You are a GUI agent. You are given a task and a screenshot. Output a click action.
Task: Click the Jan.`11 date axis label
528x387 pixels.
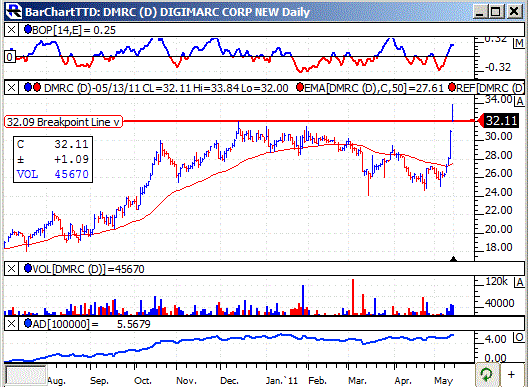point(282,381)
